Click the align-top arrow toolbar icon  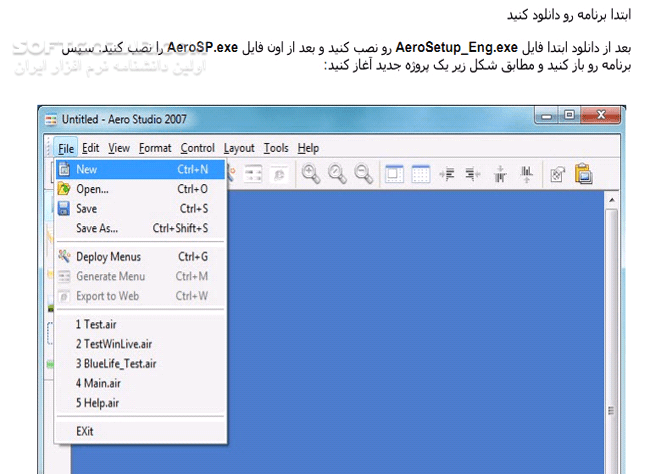(x=500, y=174)
